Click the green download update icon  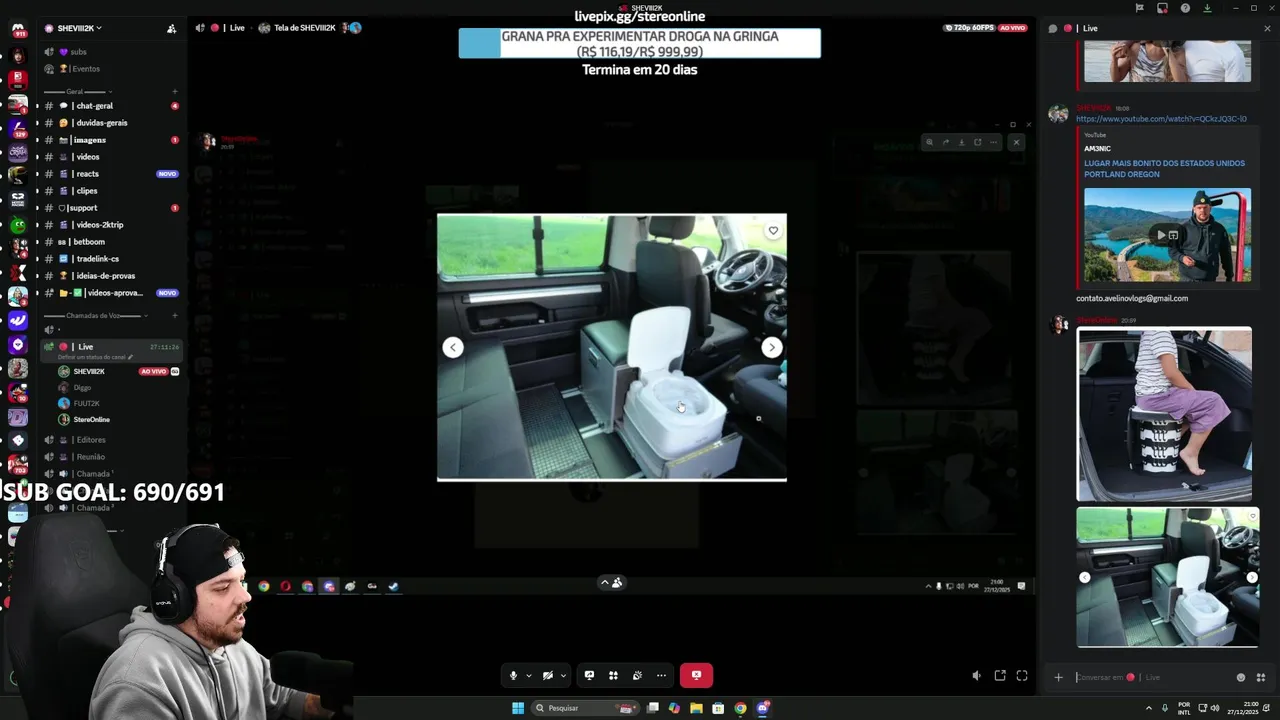[x=1207, y=8]
